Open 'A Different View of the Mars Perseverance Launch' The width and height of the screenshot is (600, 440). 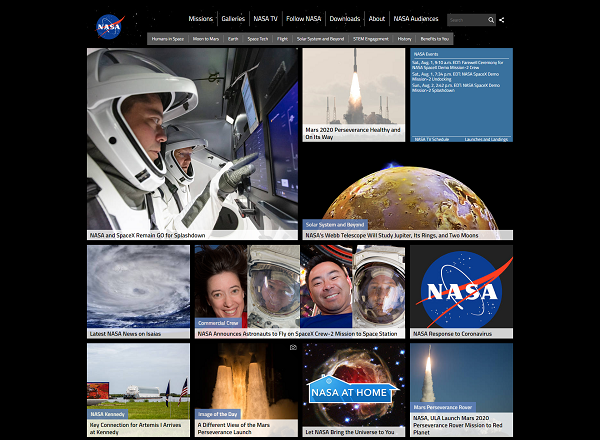233,429
